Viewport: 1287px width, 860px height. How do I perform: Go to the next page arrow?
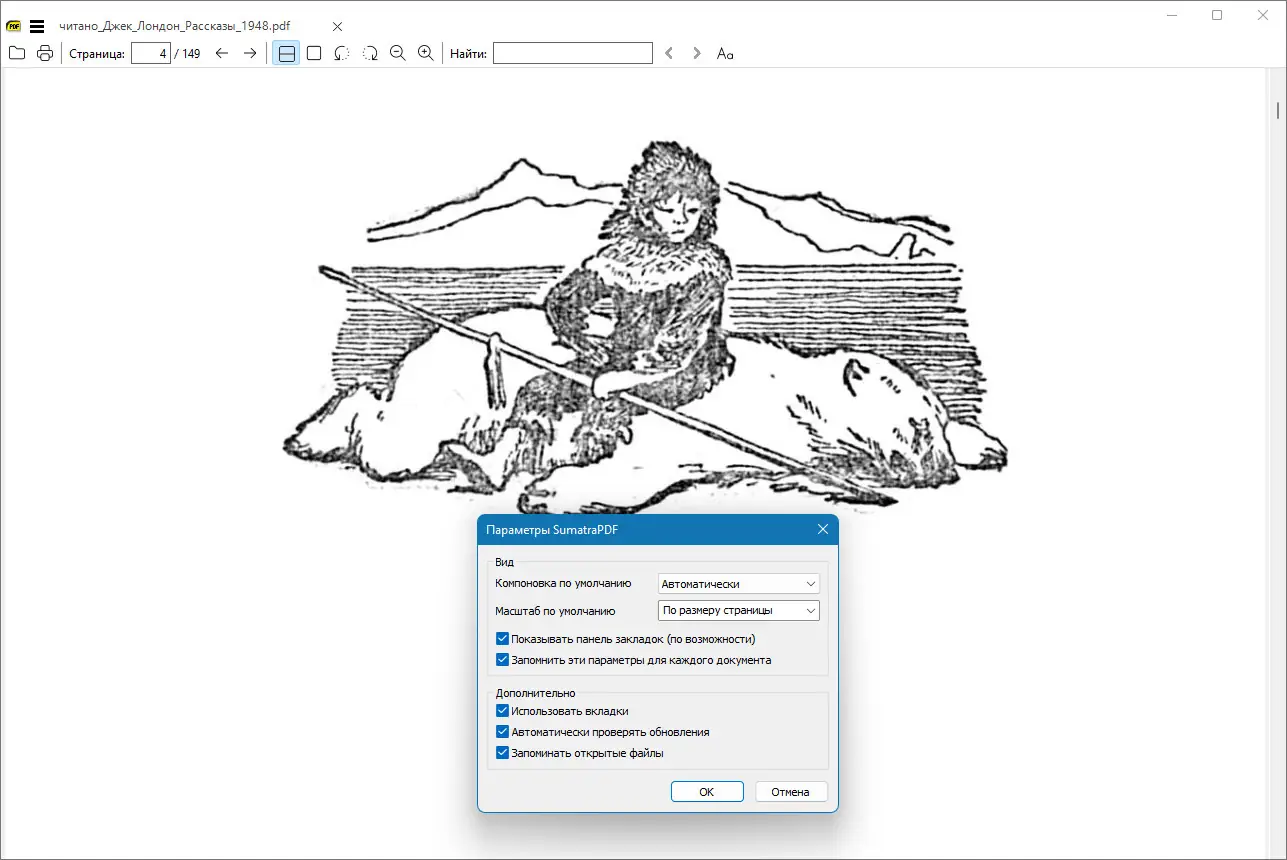pos(250,54)
